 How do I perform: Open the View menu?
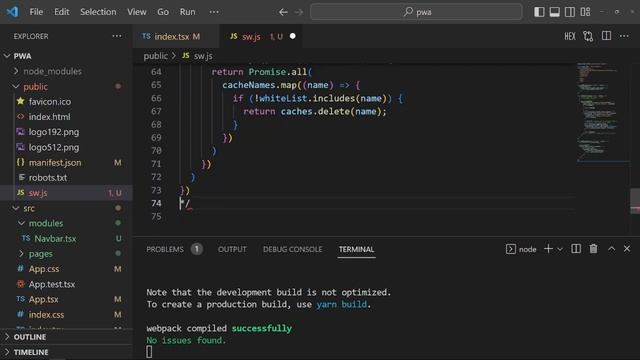(137, 12)
